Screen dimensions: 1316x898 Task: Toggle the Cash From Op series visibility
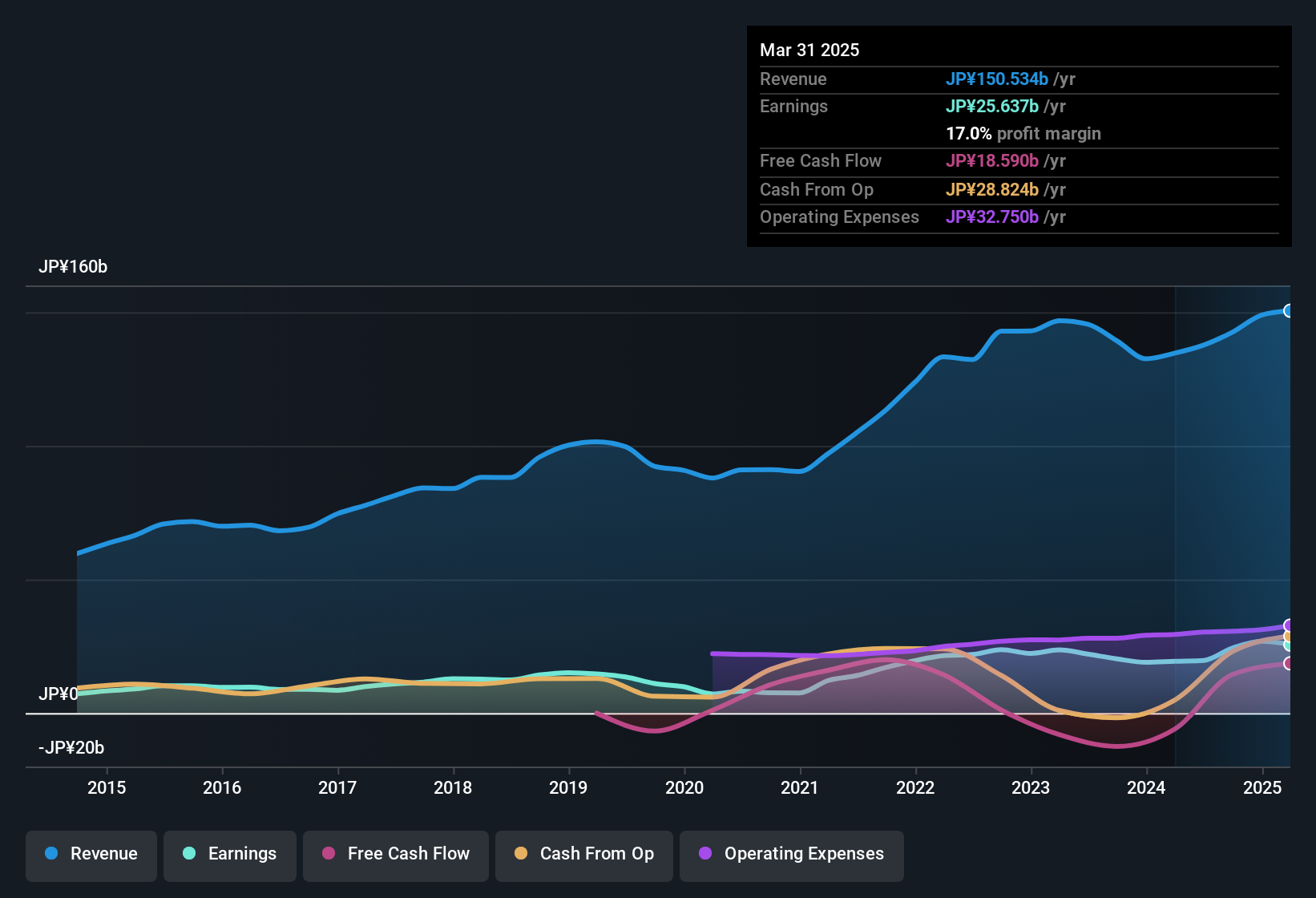pyautogui.click(x=583, y=856)
